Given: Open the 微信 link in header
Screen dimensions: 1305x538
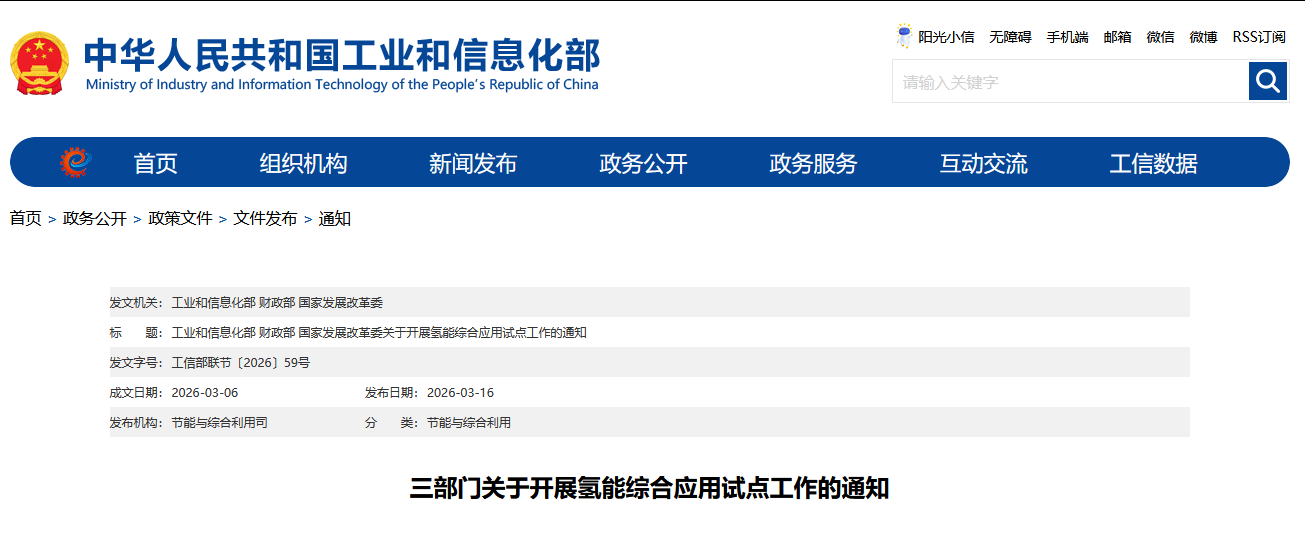Looking at the screenshot, I should pyautogui.click(x=1160, y=37).
